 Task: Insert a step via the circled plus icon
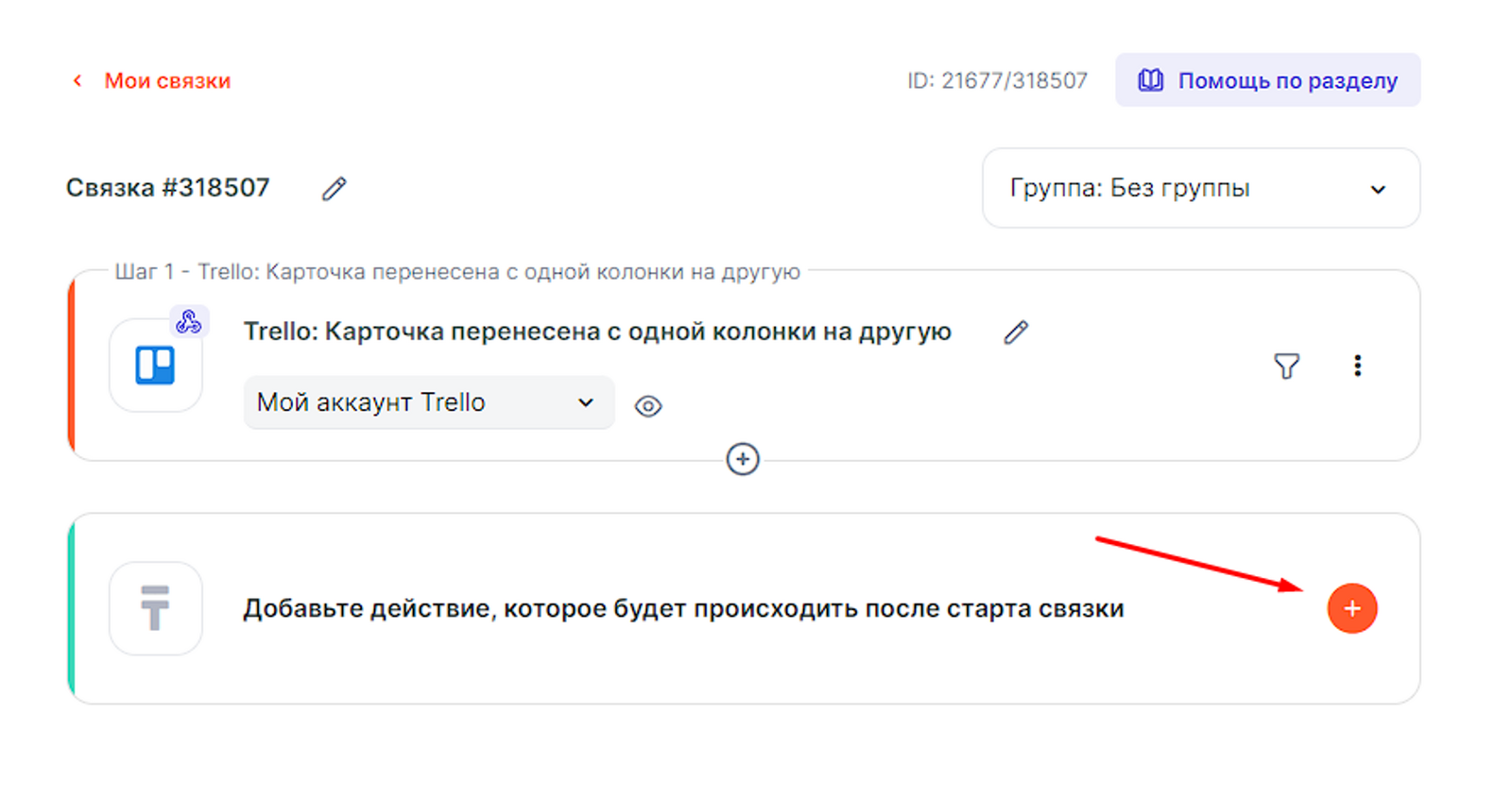coord(743,459)
